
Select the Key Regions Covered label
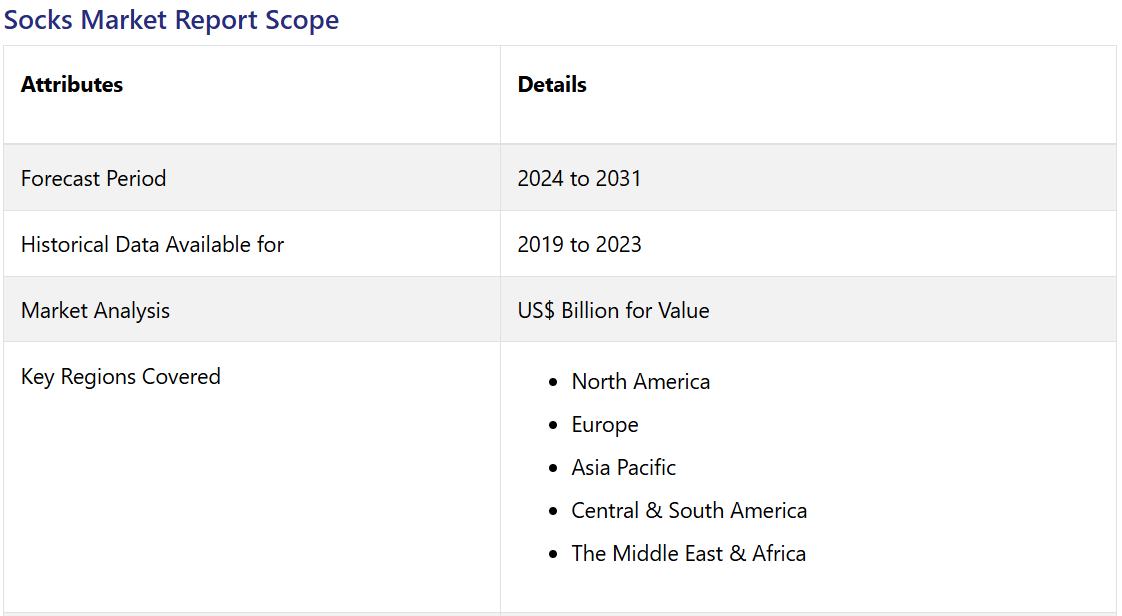point(120,377)
